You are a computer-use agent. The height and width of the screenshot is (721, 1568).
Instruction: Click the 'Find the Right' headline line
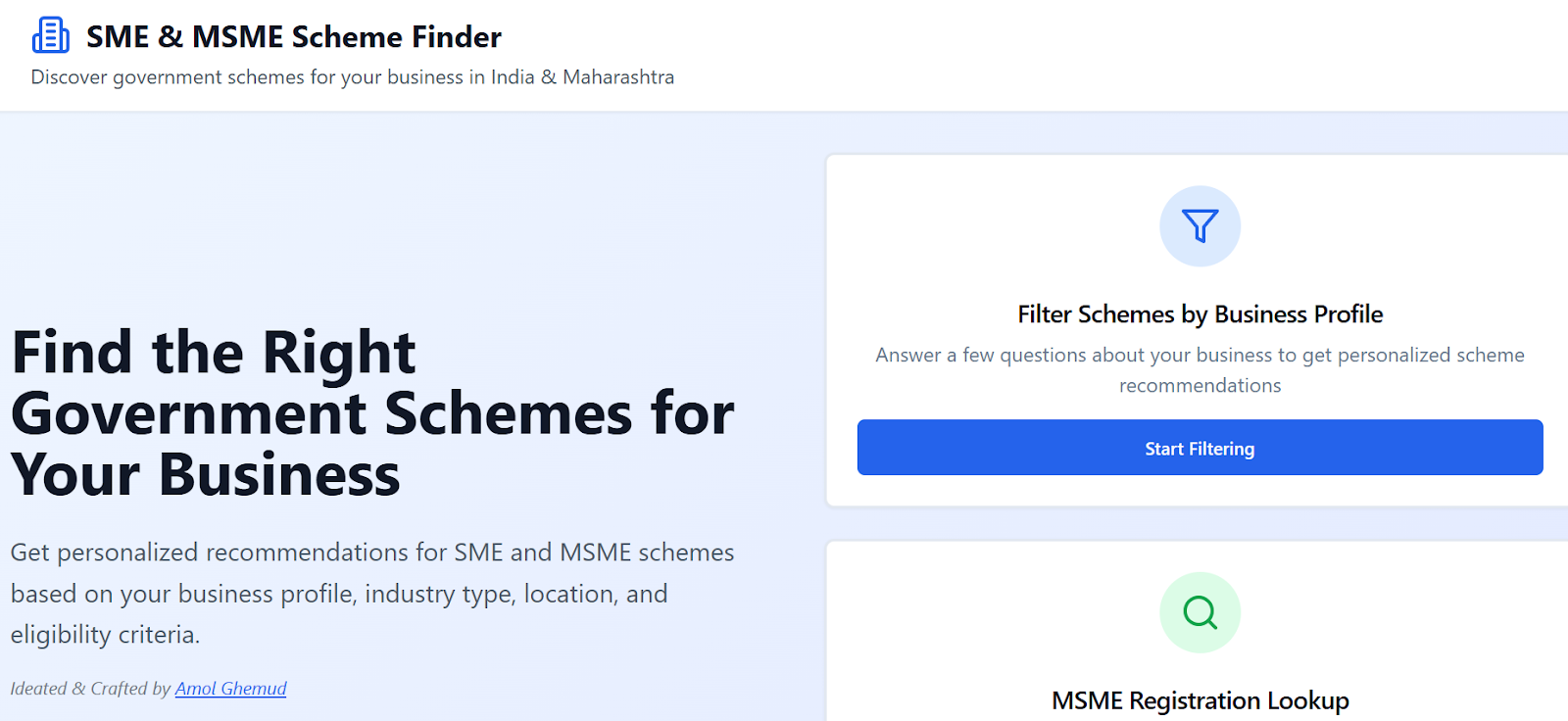click(214, 353)
